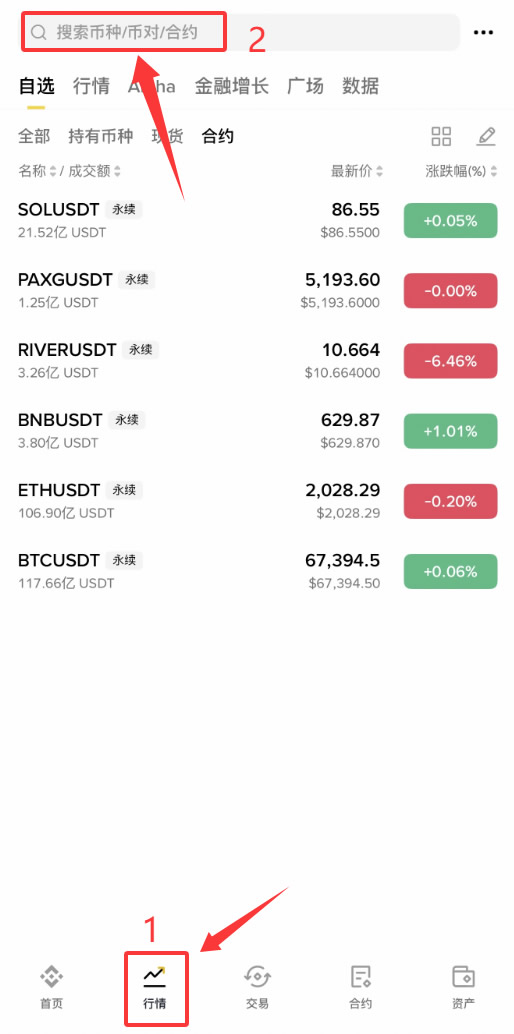This screenshot has height=1034, width=514.
Task: Open the 合约 futures icon in bottom bar
Action: pyautogui.click(x=360, y=977)
